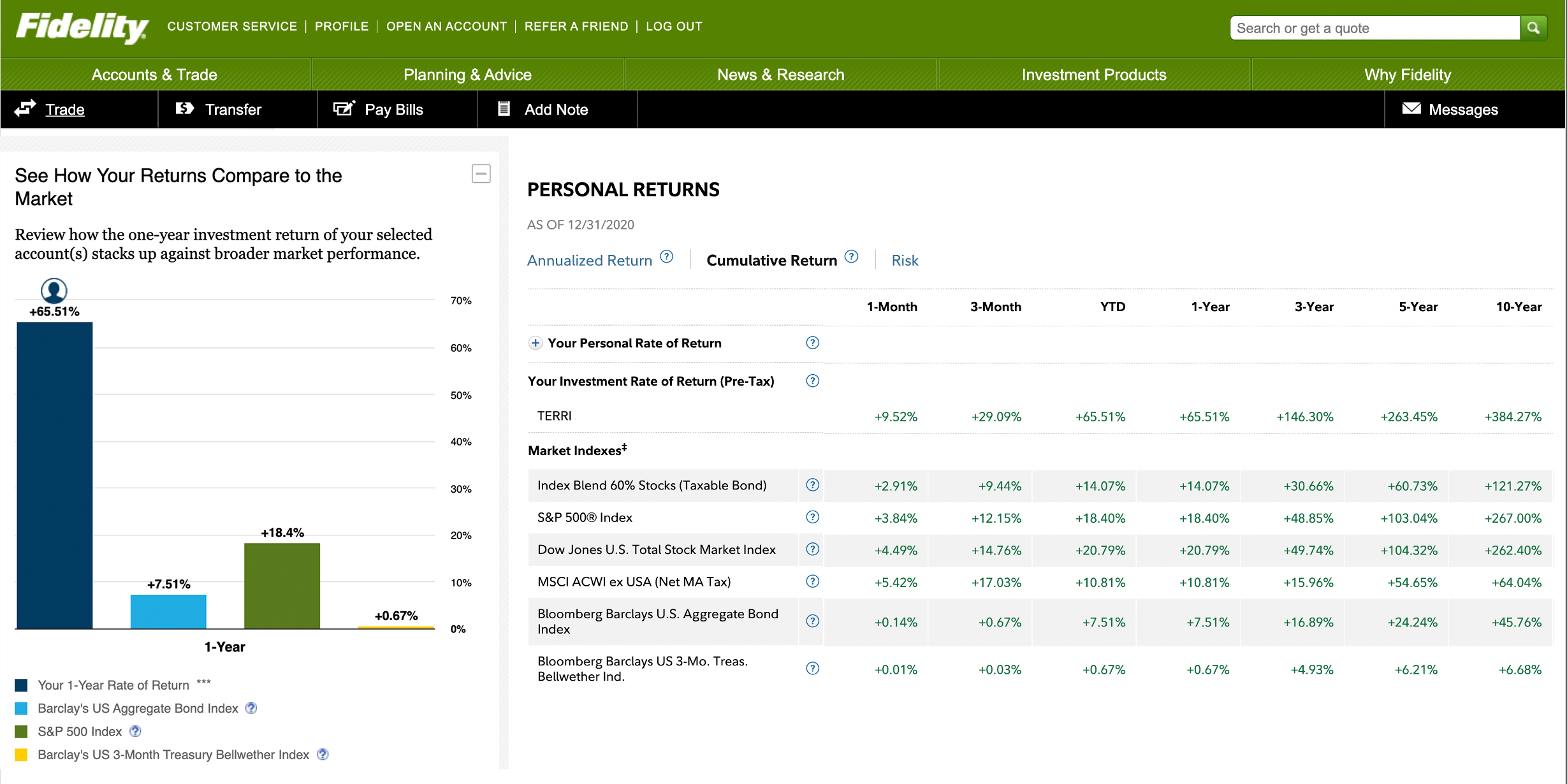Open help for S&P 500® Index row
This screenshot has height=784, width=1567.
pyautogui.click(x=812, y=517)
